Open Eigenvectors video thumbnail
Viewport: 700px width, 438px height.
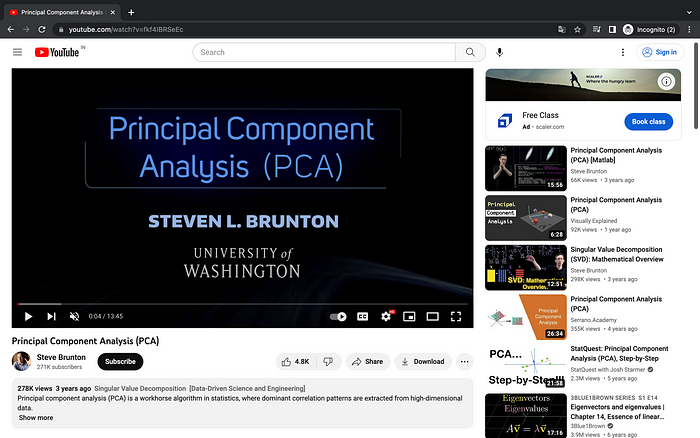click(526, 416)
